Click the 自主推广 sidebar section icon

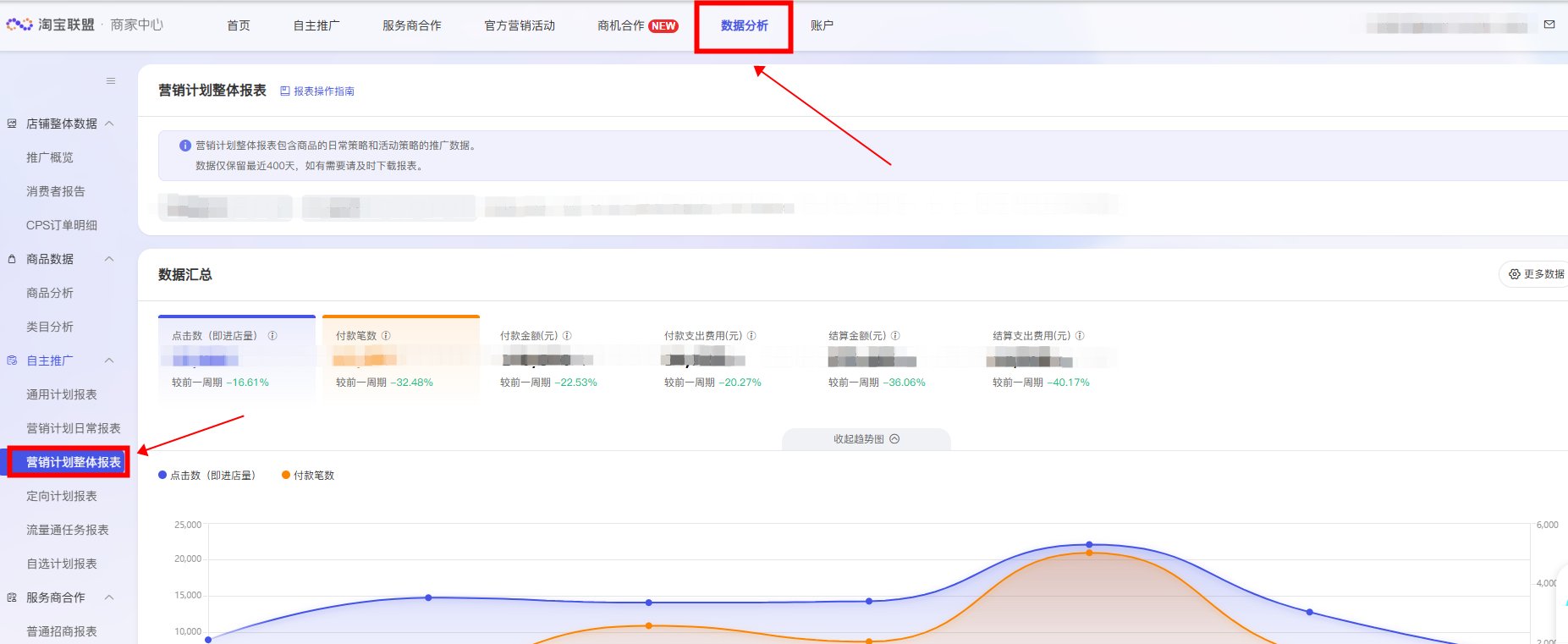tap(12, 361)
